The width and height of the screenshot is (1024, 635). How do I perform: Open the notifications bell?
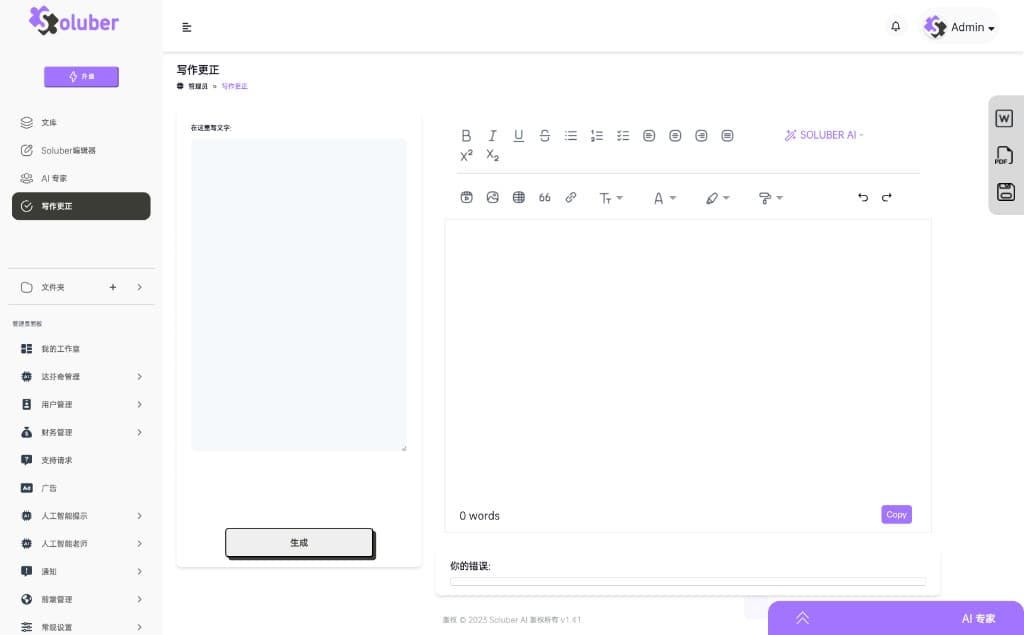[x=895, y=26]
